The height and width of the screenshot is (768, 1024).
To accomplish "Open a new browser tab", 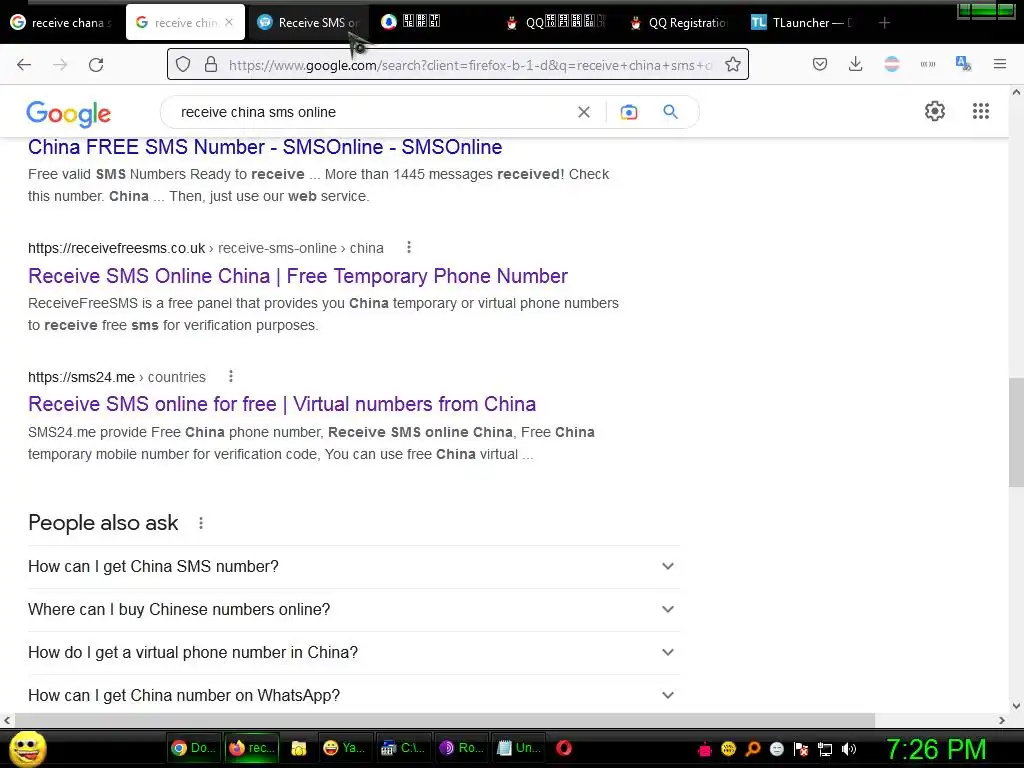I will (884, 23).
